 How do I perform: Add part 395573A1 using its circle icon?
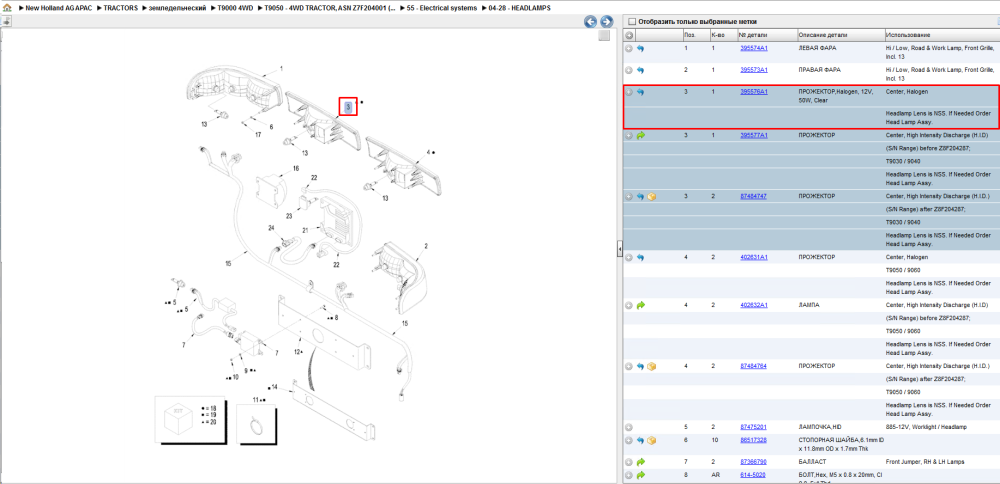(629, 70)
